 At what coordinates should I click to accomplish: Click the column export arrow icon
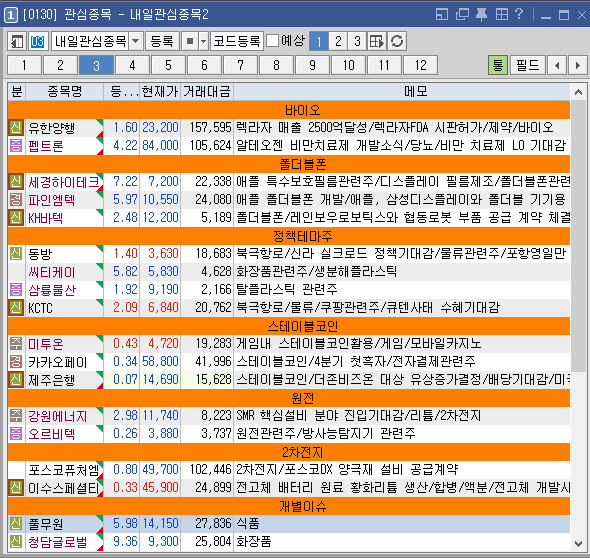click(x=377, y=41)
